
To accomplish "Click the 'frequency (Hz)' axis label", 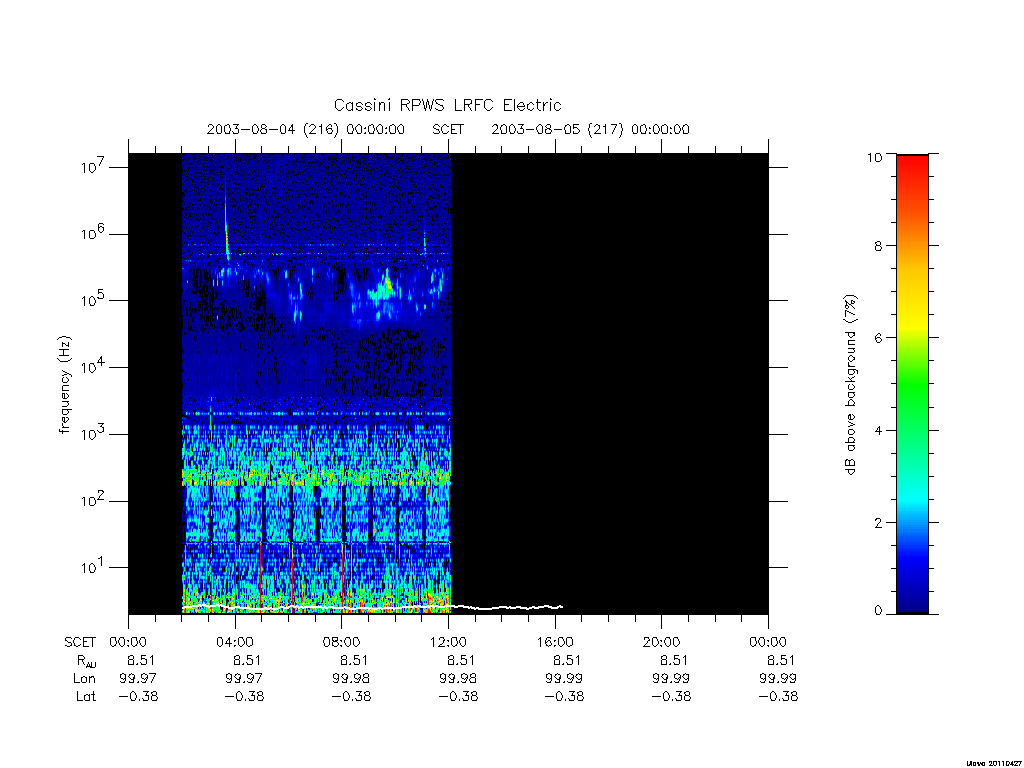I will (x=64, y=385).
